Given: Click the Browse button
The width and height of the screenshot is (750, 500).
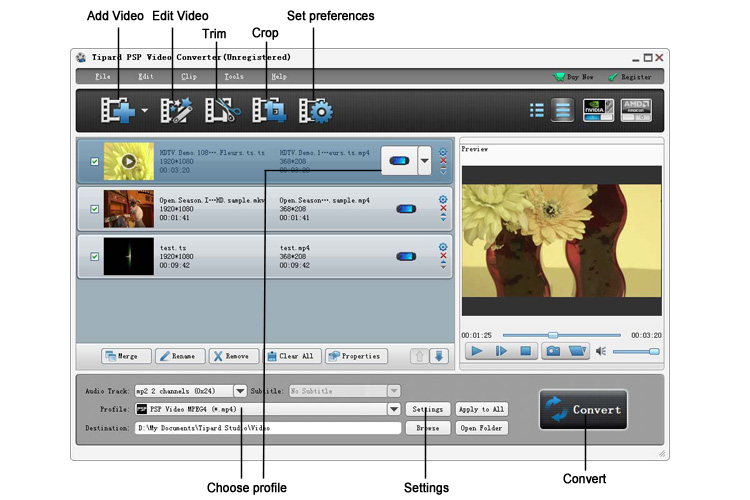Looking at the screenshot, I should pyautogui.click(x=428, y=428).
